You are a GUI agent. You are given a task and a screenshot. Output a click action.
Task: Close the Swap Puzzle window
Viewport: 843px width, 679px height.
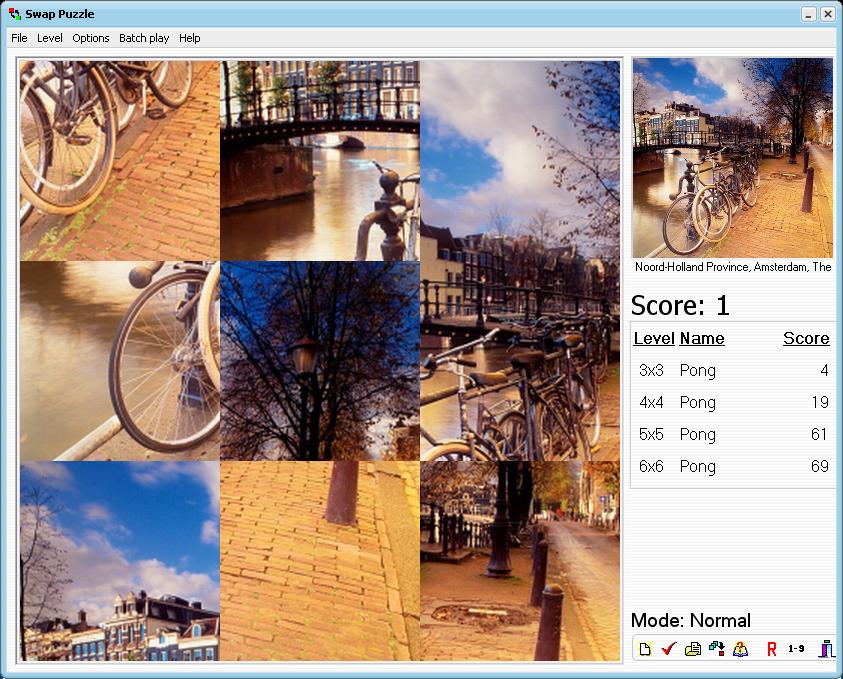(827, 14)
